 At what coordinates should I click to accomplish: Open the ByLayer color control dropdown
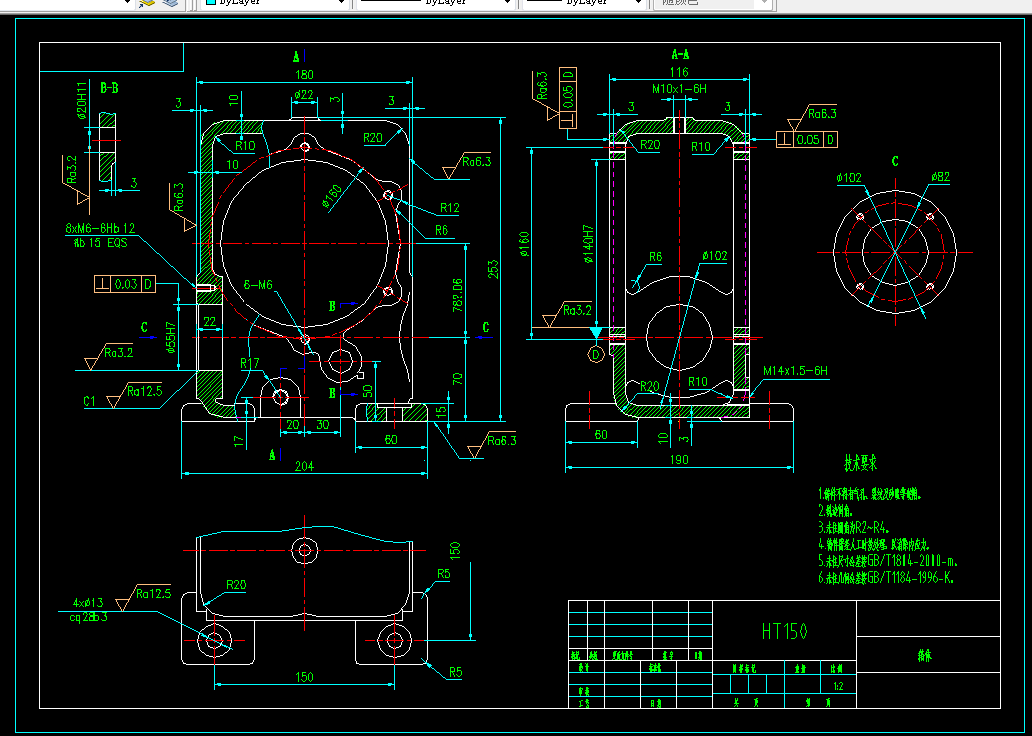click(x=276, y=3)
